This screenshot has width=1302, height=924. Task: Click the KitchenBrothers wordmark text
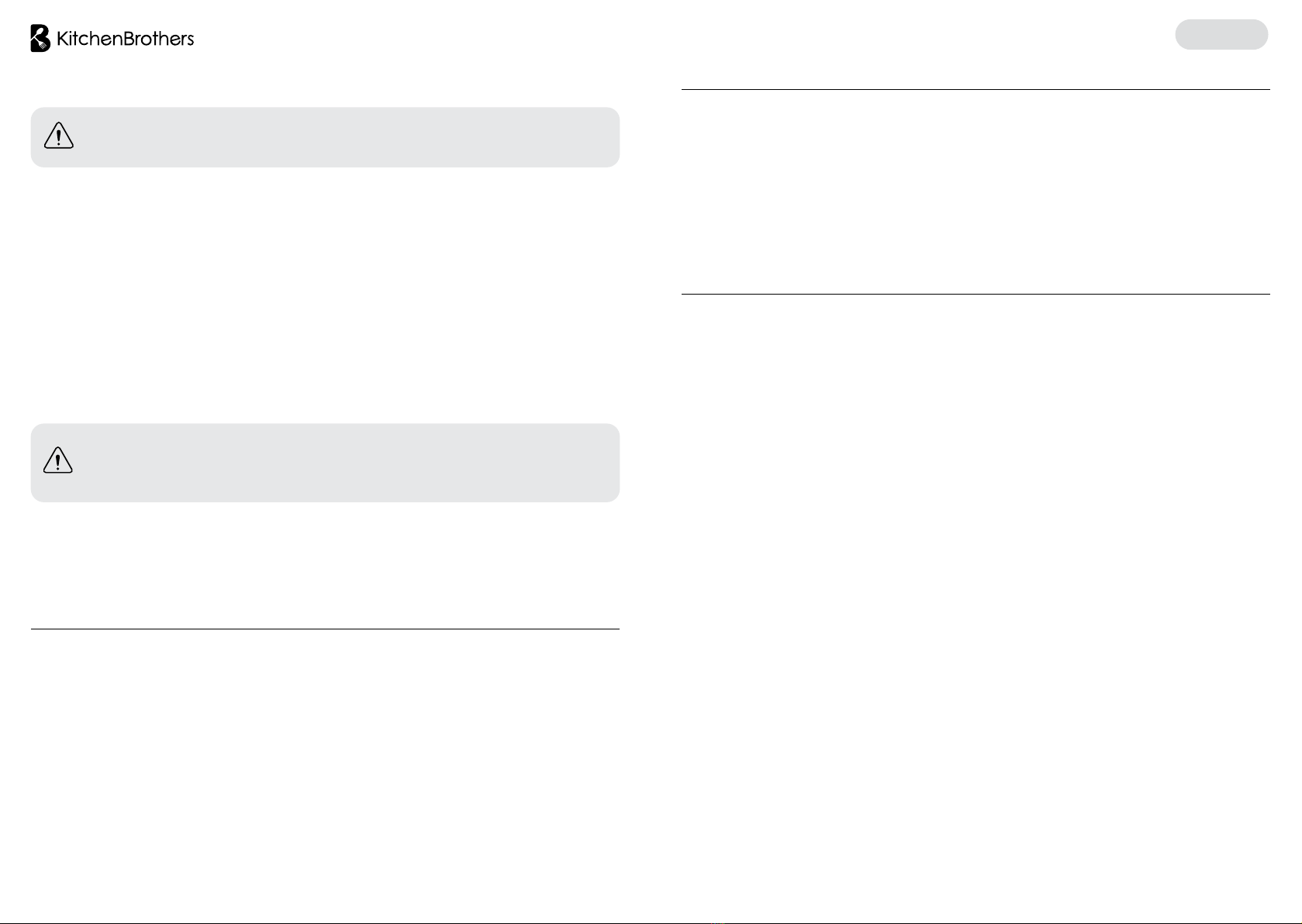coord(126,39)
